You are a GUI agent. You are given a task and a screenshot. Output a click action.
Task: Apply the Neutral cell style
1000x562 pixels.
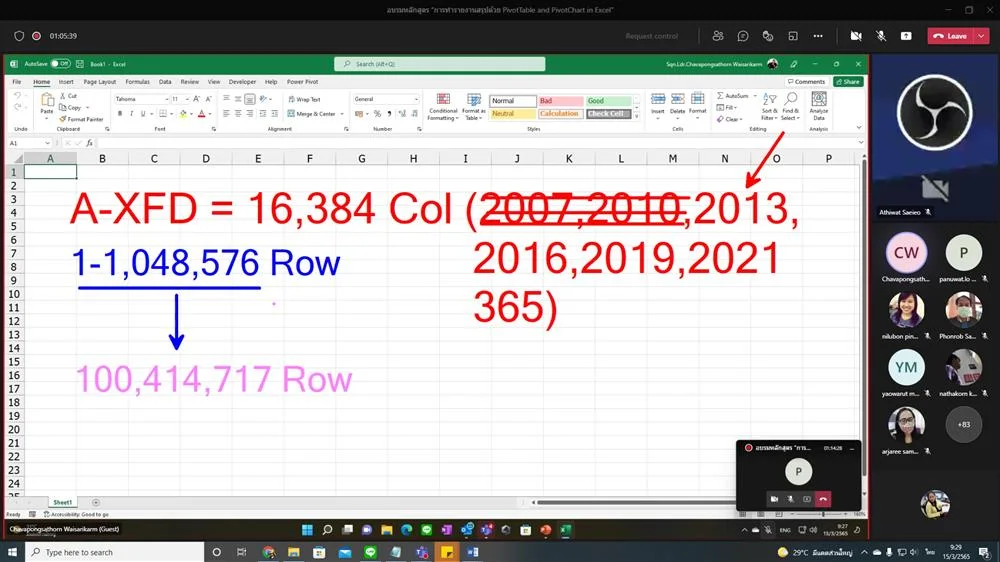513,114
